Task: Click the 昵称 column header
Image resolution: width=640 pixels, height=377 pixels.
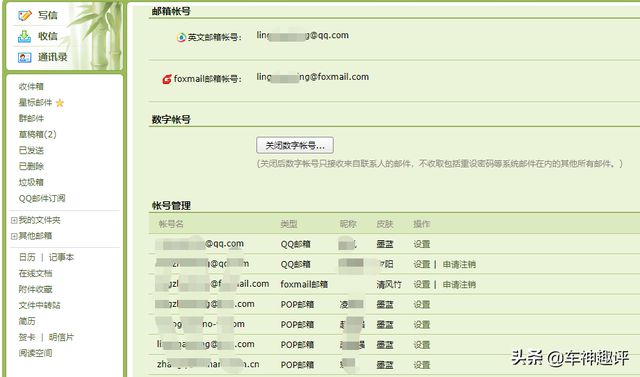Action: (x=348, y=224)
